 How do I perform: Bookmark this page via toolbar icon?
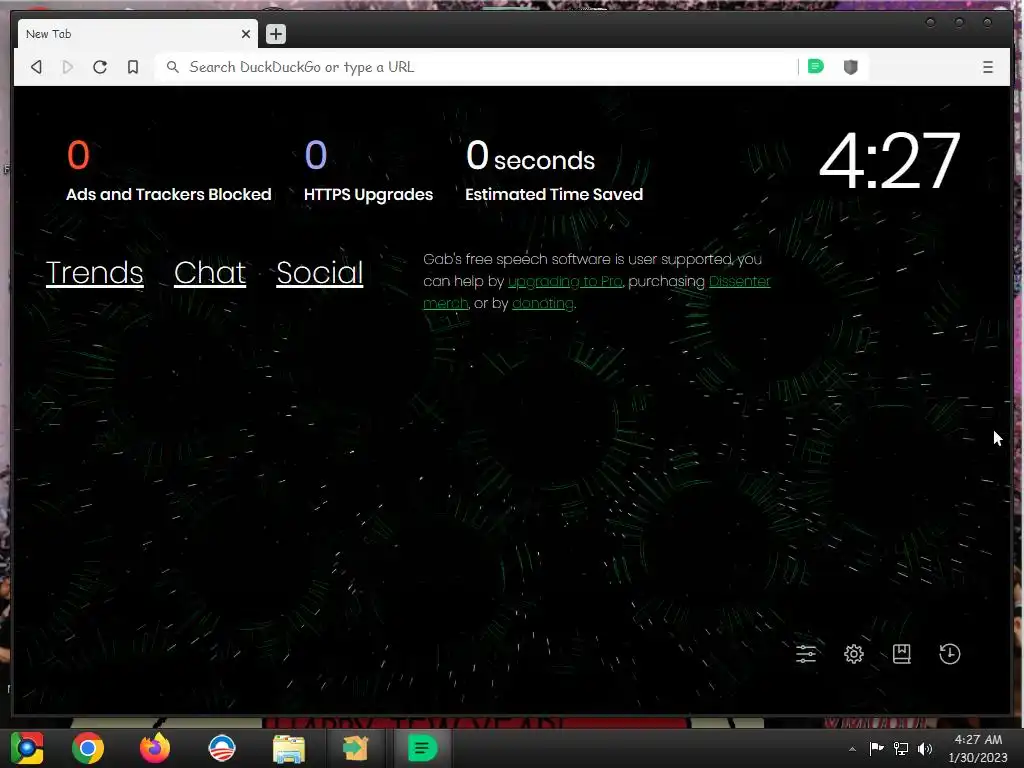point(133,67)
